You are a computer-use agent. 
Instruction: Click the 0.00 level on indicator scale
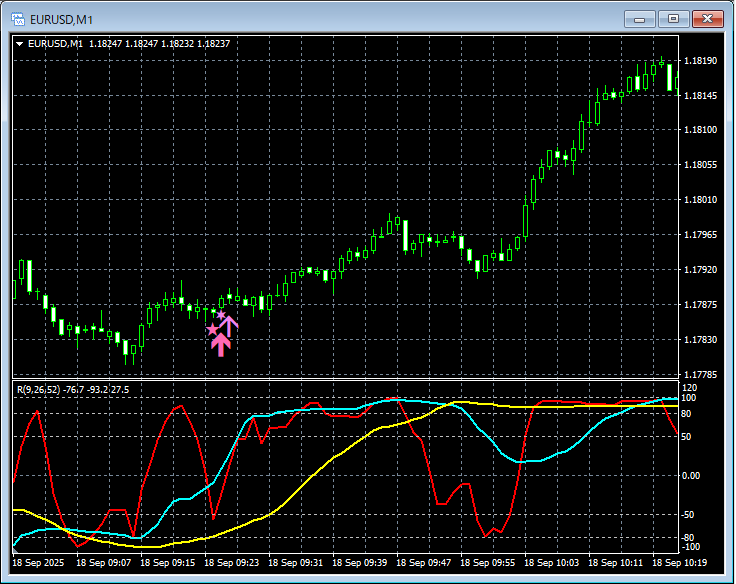coord(691,476)
